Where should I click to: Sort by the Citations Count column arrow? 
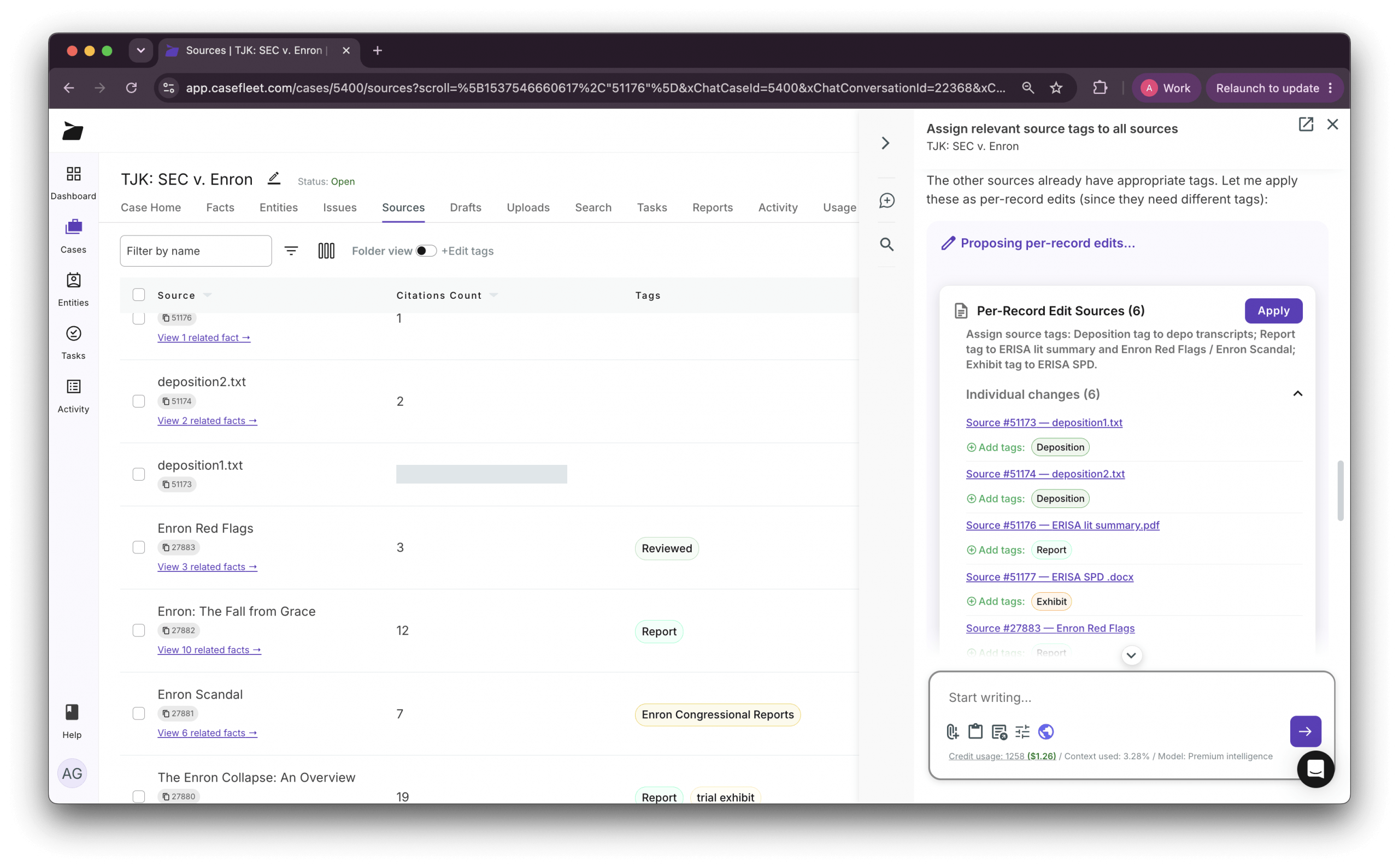pyautogui.click(x=493, y=295)
